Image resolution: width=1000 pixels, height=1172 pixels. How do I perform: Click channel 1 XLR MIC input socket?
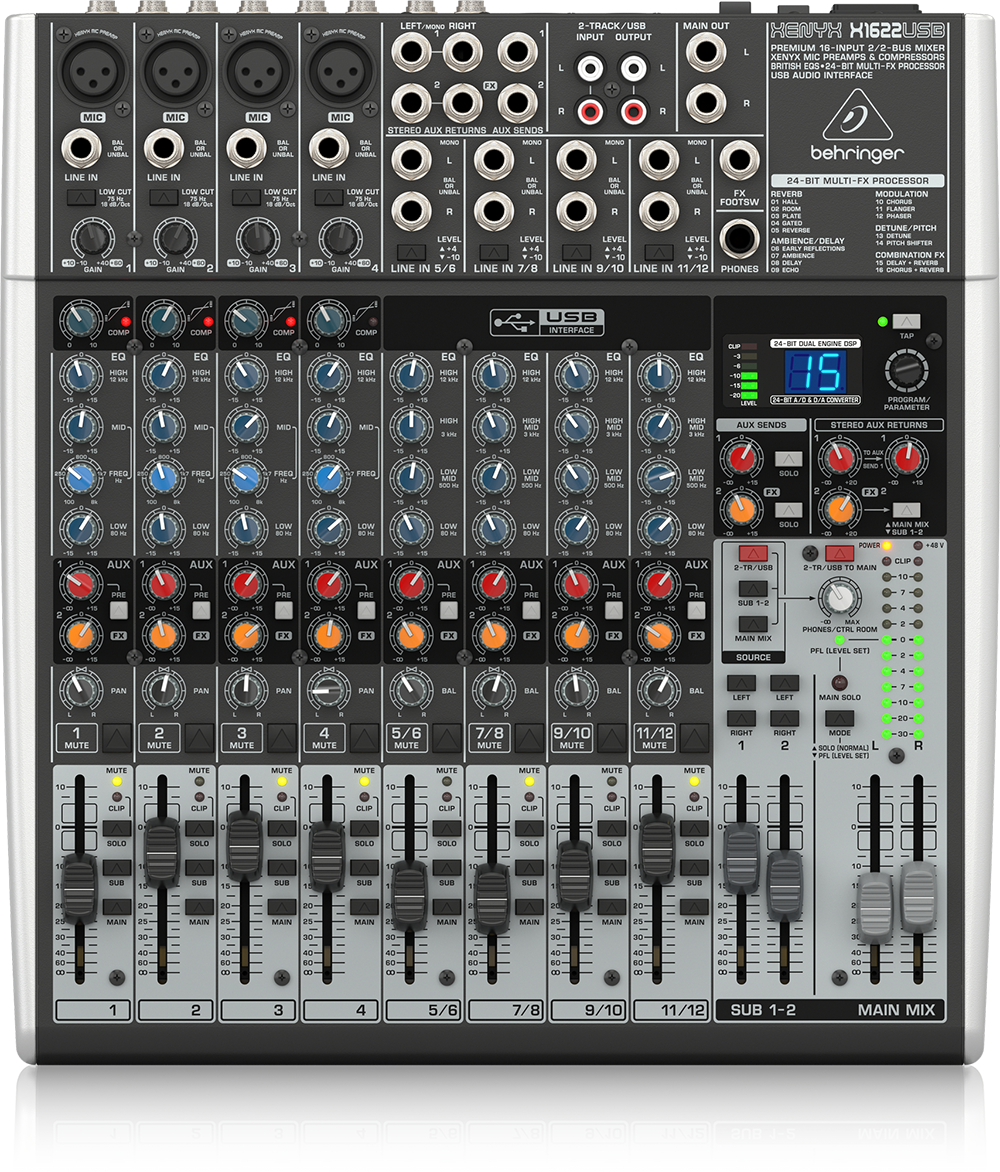click(x=93, y=71)
